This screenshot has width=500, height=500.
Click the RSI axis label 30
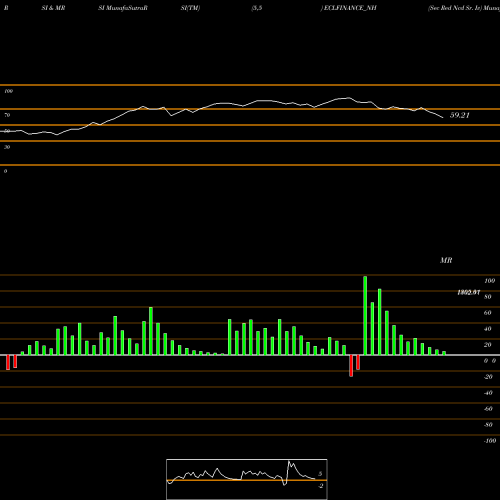click(7, 147)
